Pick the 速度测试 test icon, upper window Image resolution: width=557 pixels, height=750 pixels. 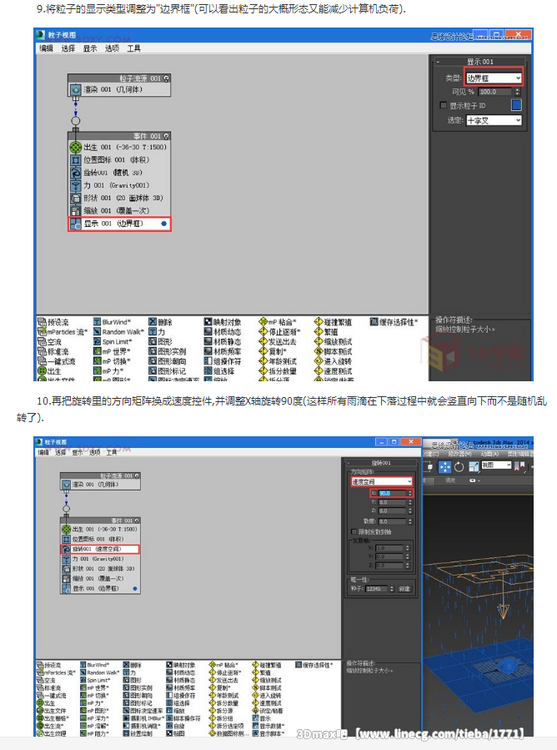318,371
